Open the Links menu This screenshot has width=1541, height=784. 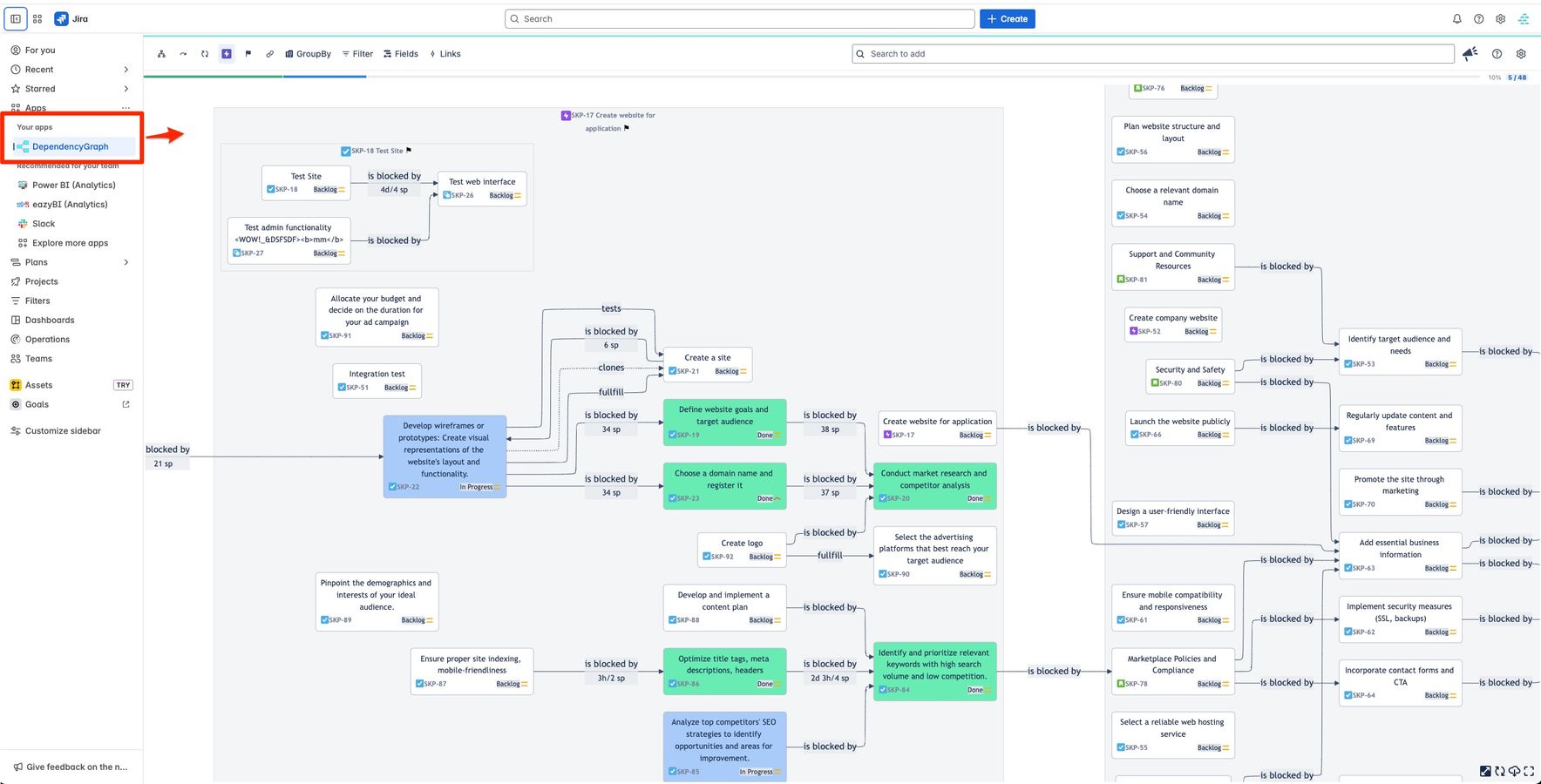[445, 54]
